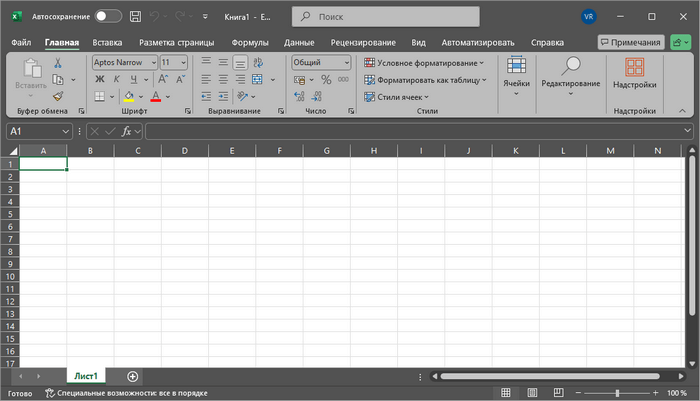Add a new sheet with plus icon

point(133,376)
